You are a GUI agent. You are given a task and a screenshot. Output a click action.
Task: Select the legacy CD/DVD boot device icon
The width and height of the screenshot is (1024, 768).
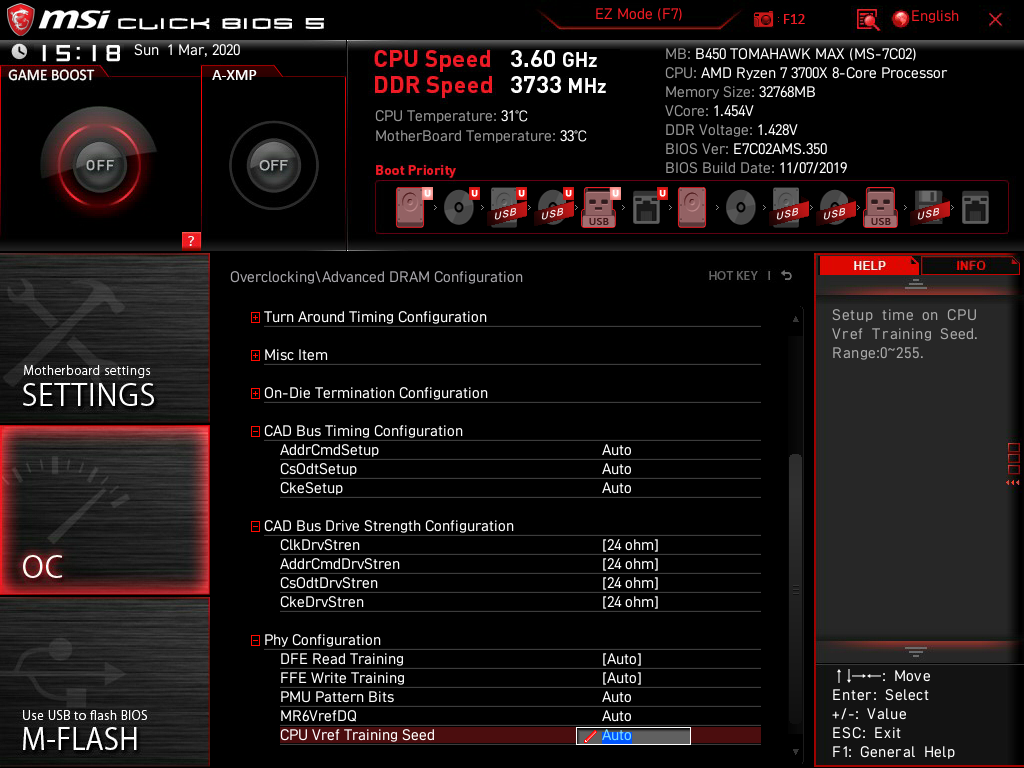point(741,208)
